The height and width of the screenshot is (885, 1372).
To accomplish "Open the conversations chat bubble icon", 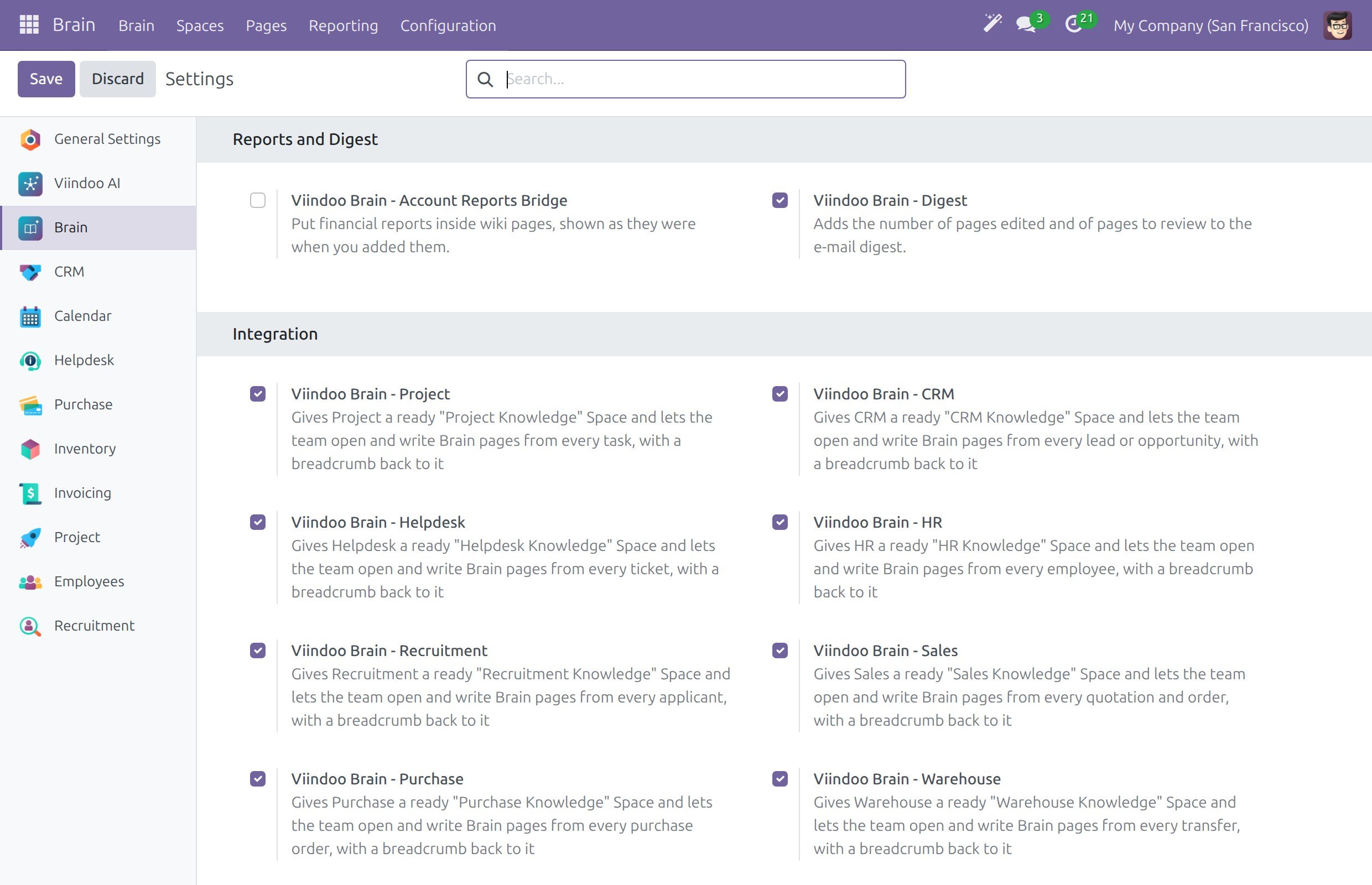I will point(1026,25).
